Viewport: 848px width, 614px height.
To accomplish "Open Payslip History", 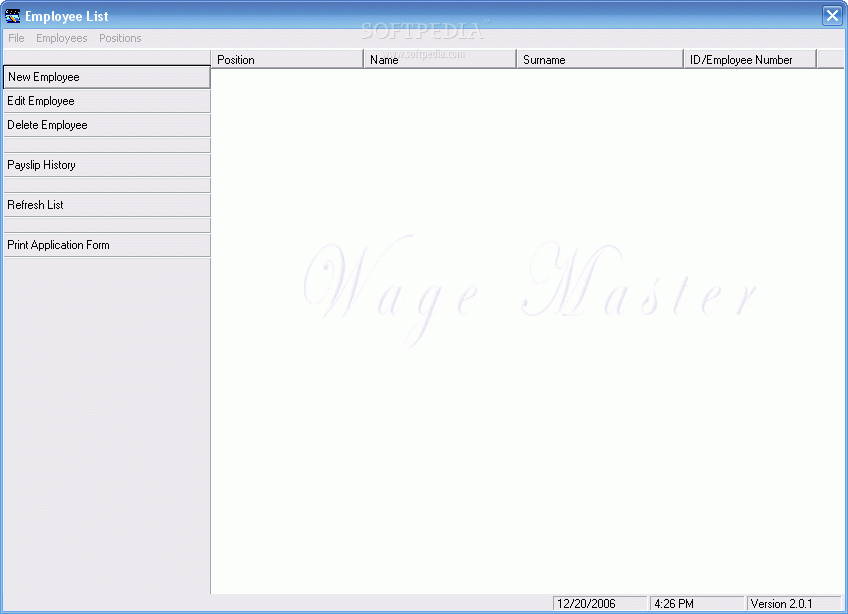I will point(107,165).
